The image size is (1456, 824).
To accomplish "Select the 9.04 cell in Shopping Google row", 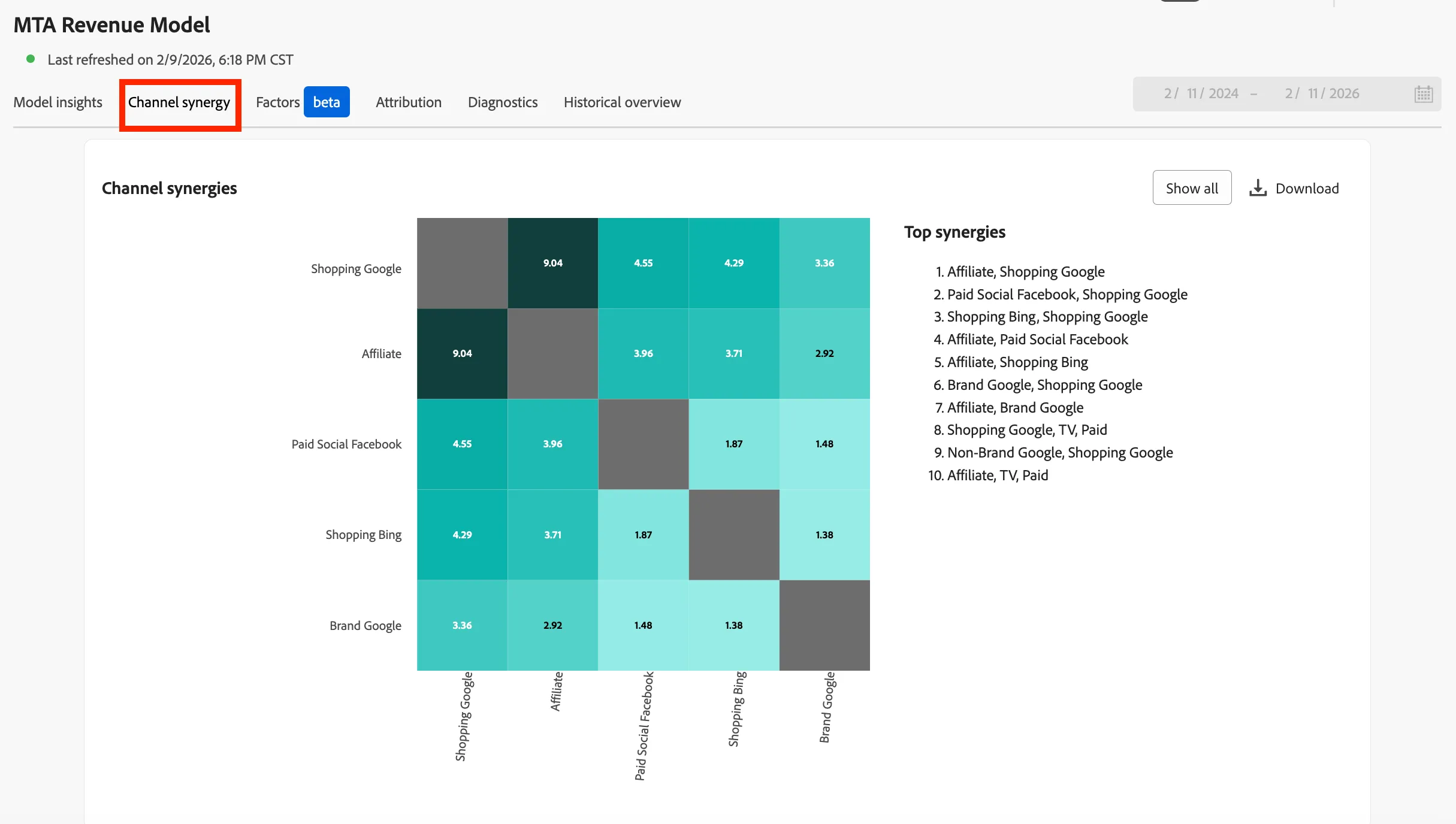I will coord(553,263).
